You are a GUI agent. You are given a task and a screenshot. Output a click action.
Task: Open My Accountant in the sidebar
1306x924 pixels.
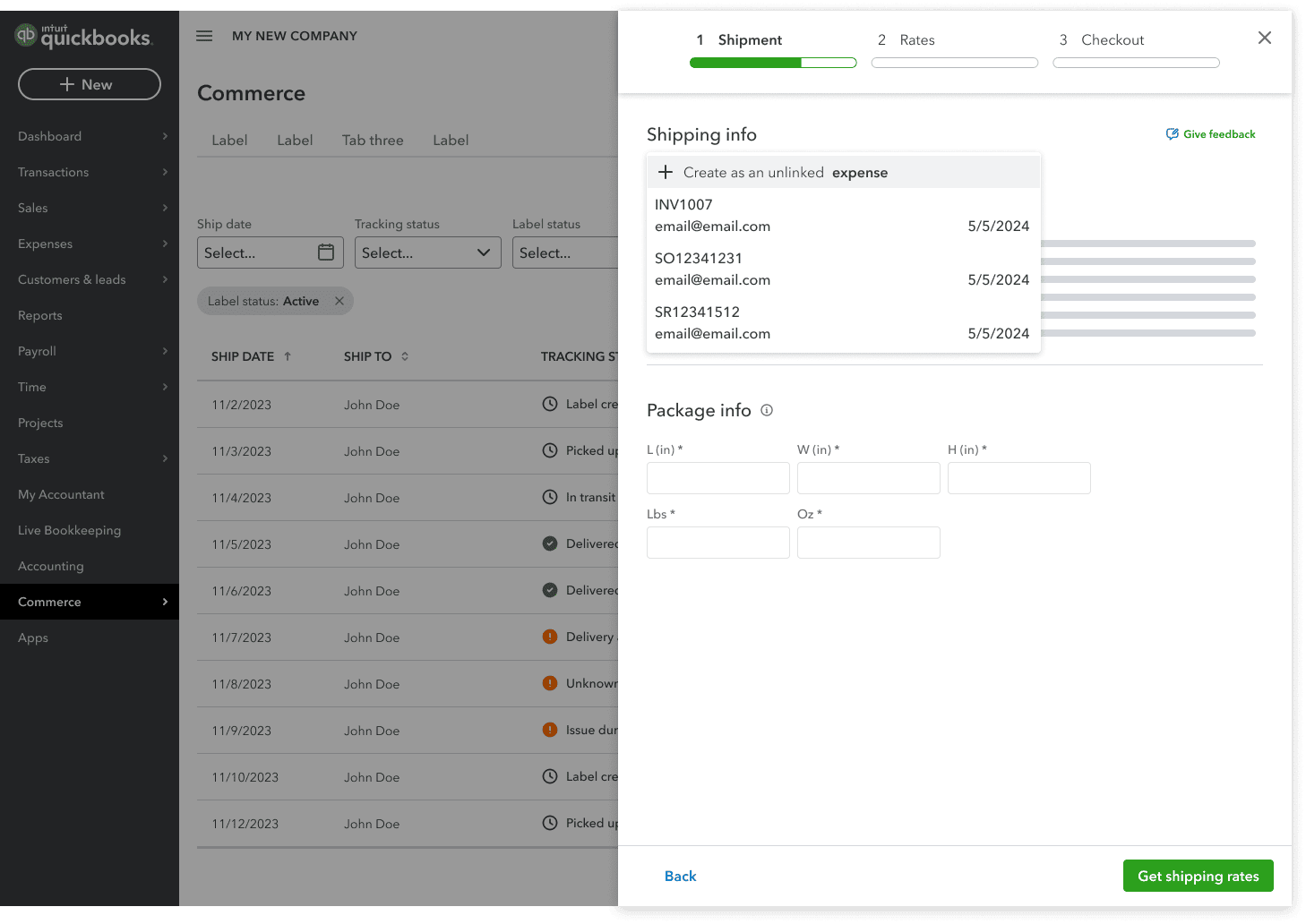click(90, 494)
